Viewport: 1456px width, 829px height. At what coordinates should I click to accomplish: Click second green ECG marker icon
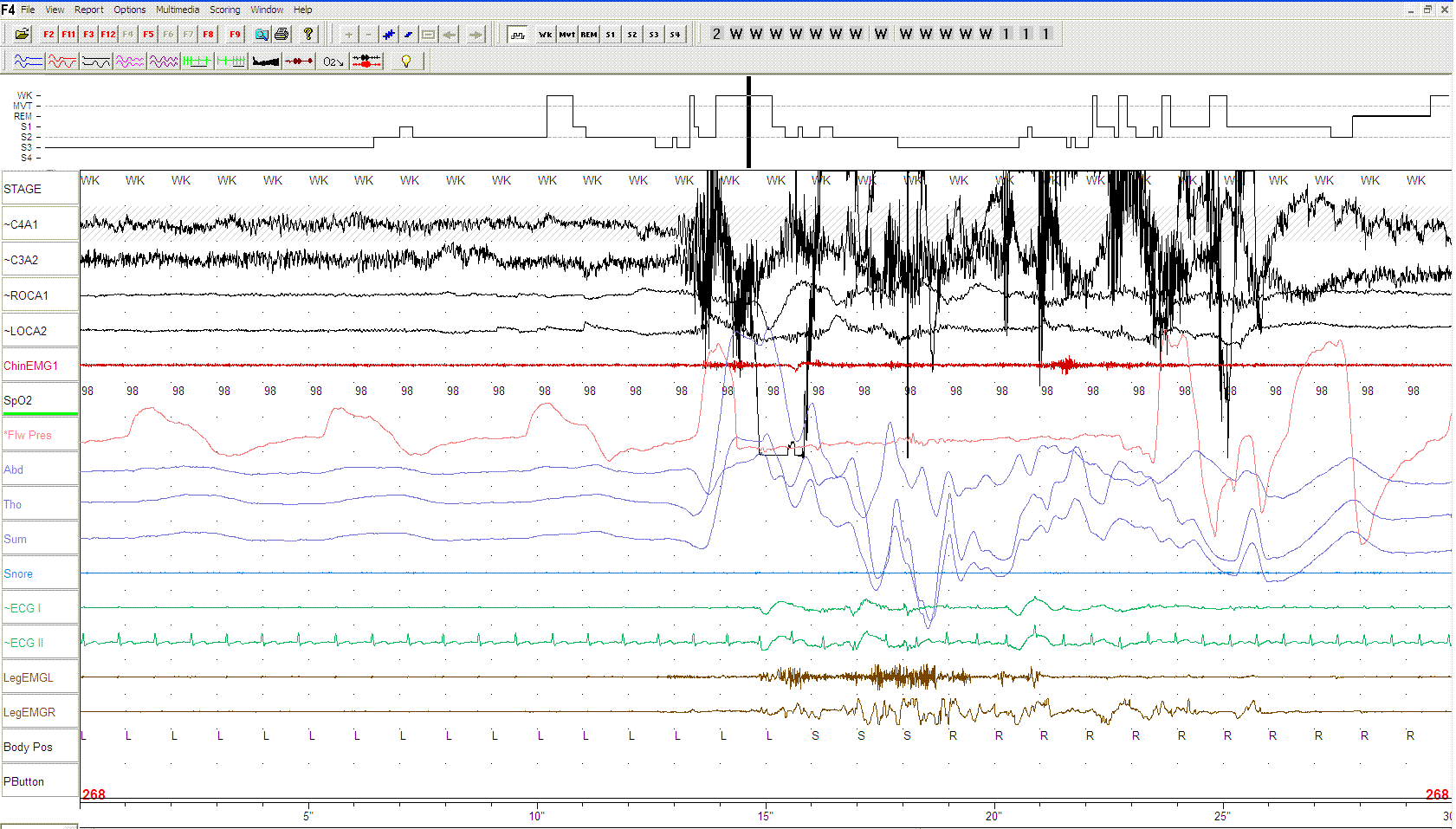[231, 61]
